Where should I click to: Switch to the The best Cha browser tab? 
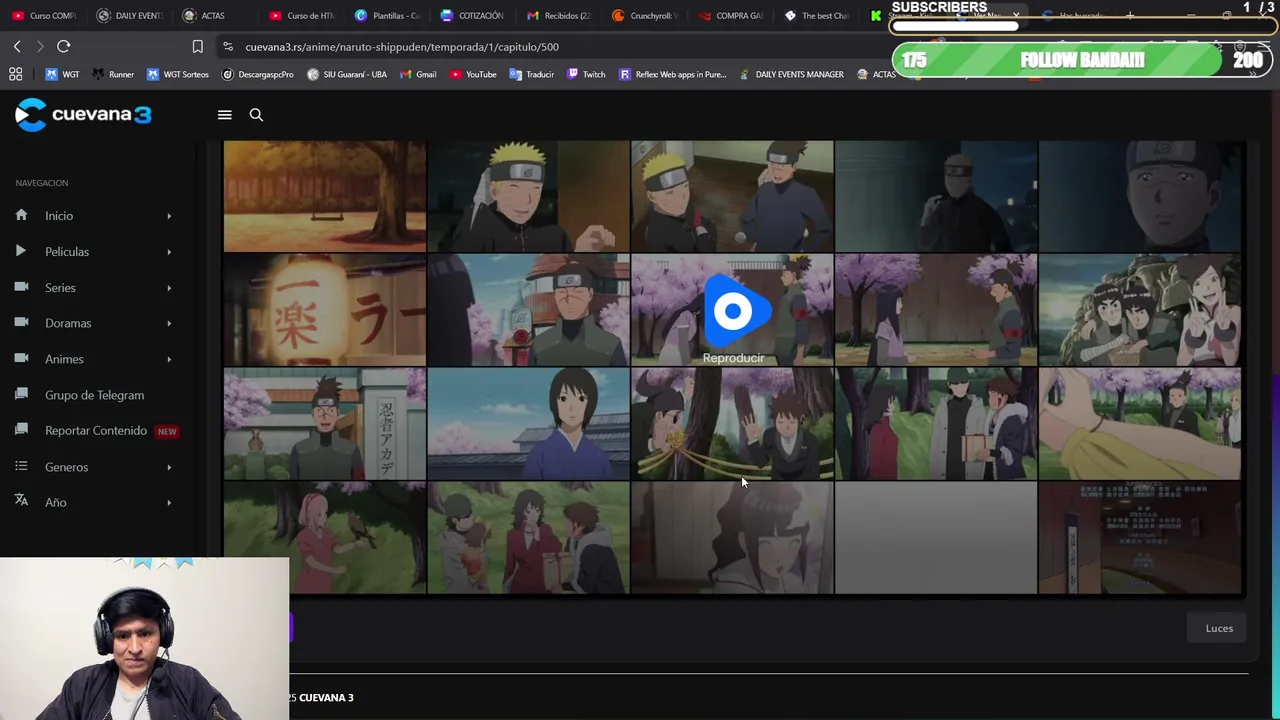click(817, 16)
